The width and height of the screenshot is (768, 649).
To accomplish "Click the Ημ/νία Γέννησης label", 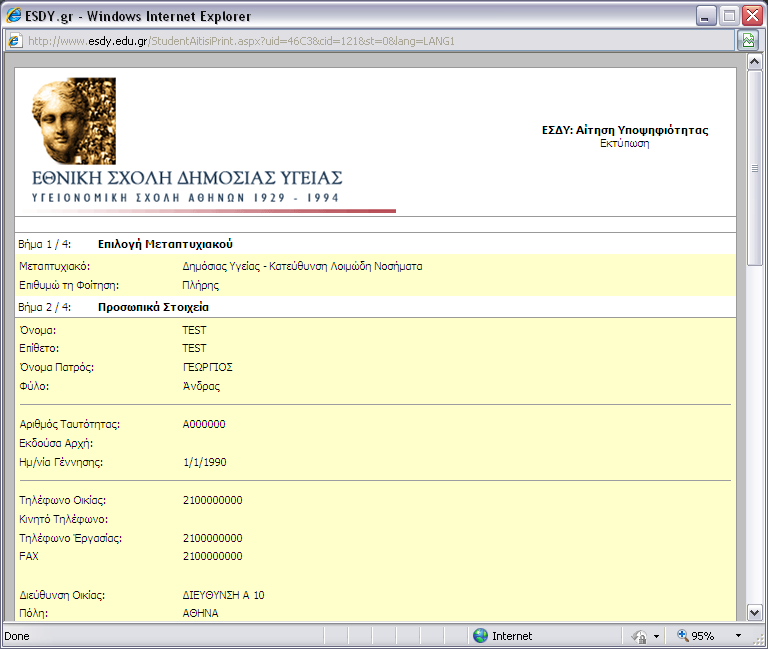I will pos(61,462).
